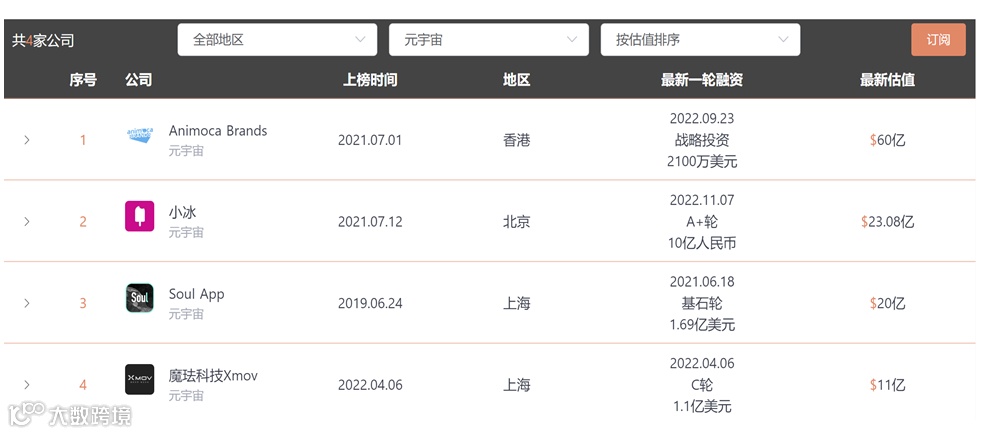This screenshot has width=1006, height=434.
Task: Click the 战略投资 funding round text
Action: coord(702,140)
